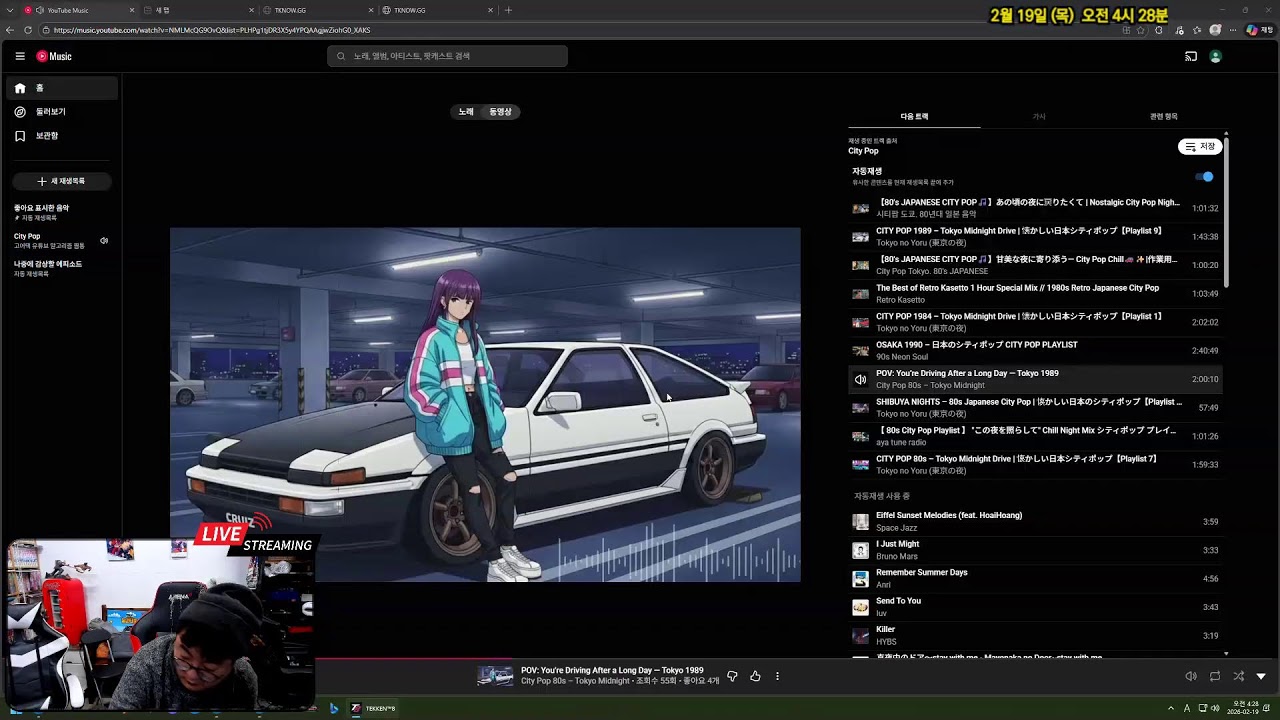Play CITY POP 1984 – Tokyo Midnight Drive Playlist 1
Image resolution: width=1280 pixels, height=720 pixels.
click(1034, 322)
